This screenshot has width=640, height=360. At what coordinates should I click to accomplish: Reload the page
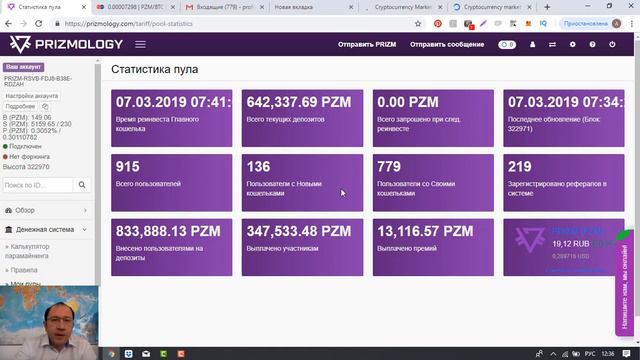38,24
